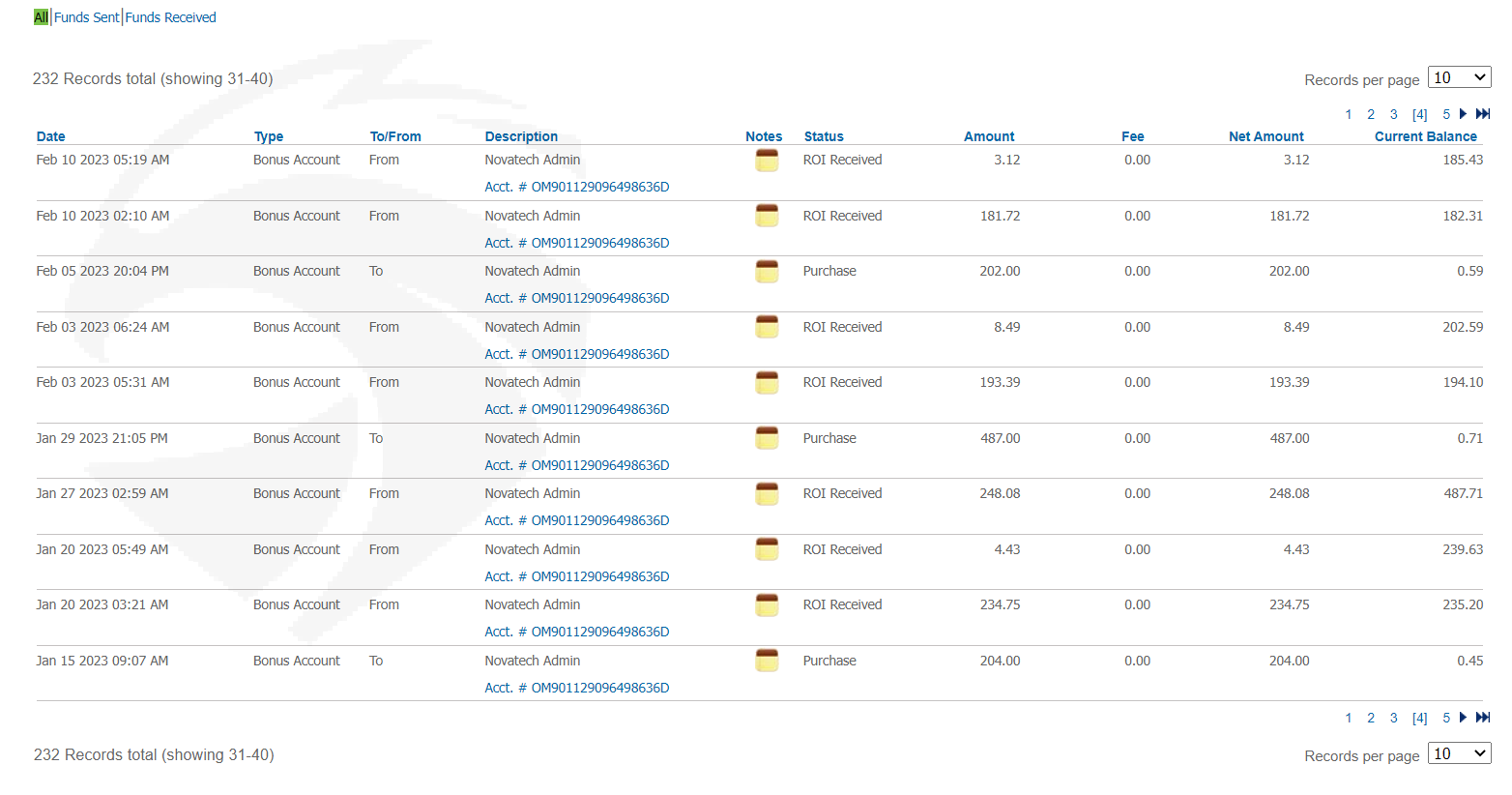Go to next page using bottom arrow icon
The image size is (1512, 795).
(1463, 718)
